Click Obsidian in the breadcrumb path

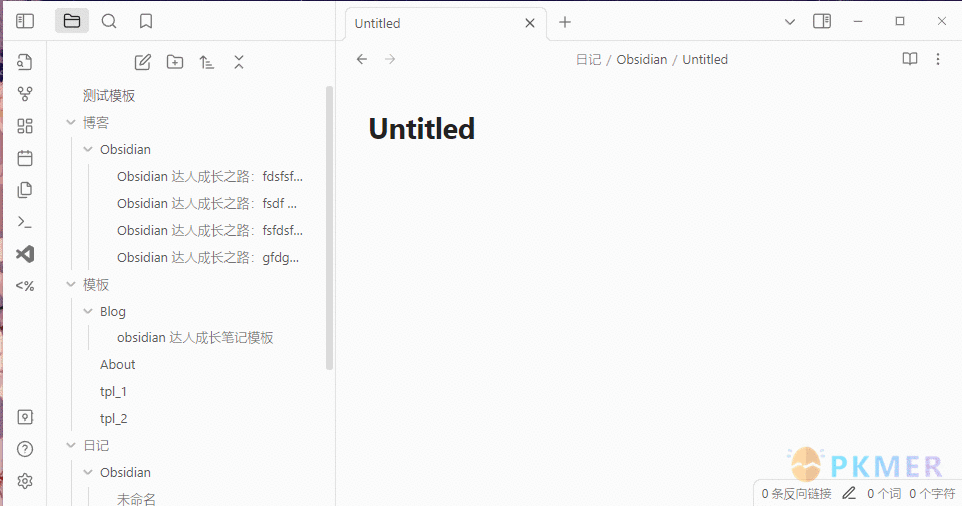(x=642, y=59)
